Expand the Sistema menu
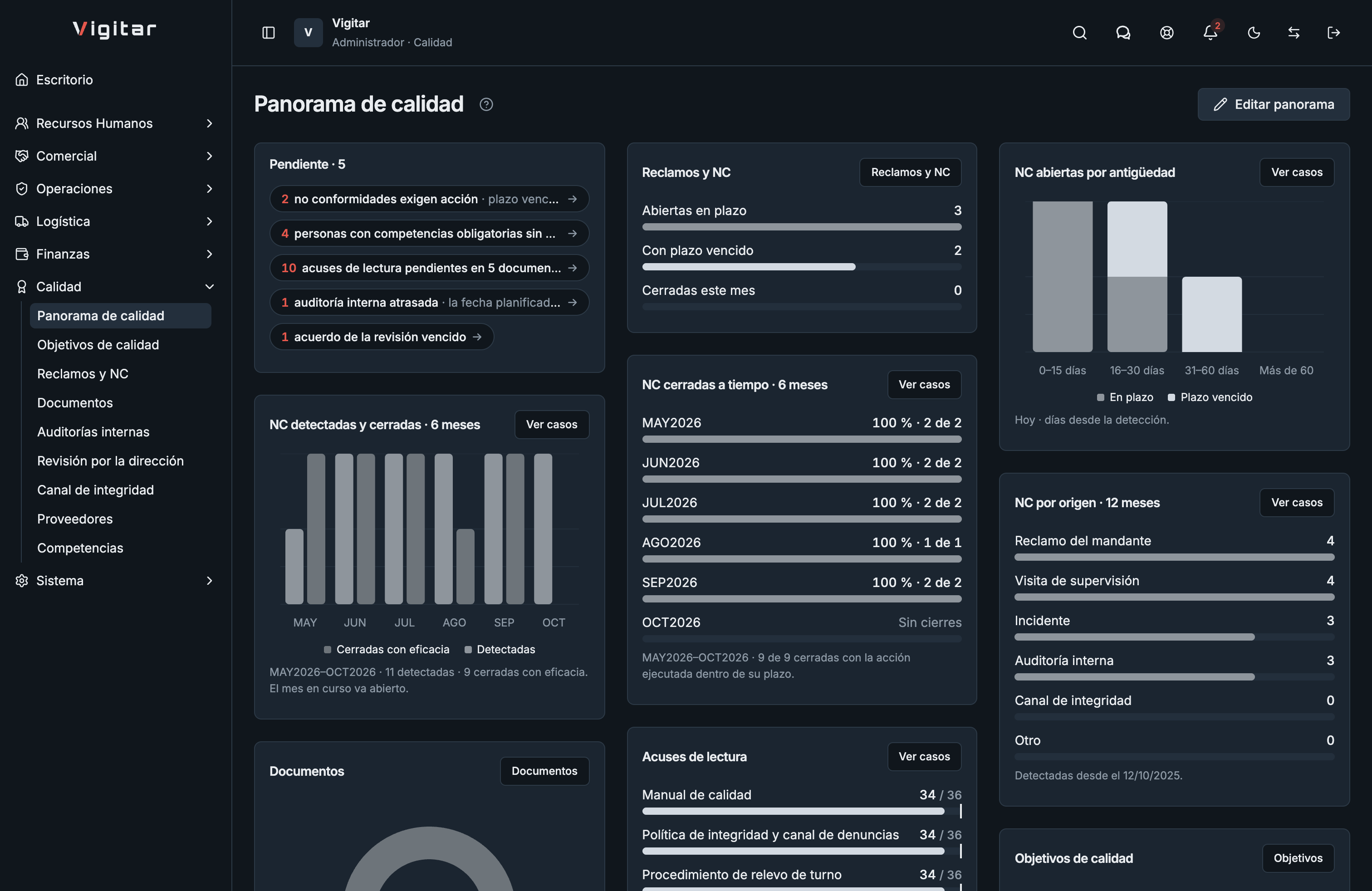The width and height of the screenshot is (1372, 891). (114, 580)
